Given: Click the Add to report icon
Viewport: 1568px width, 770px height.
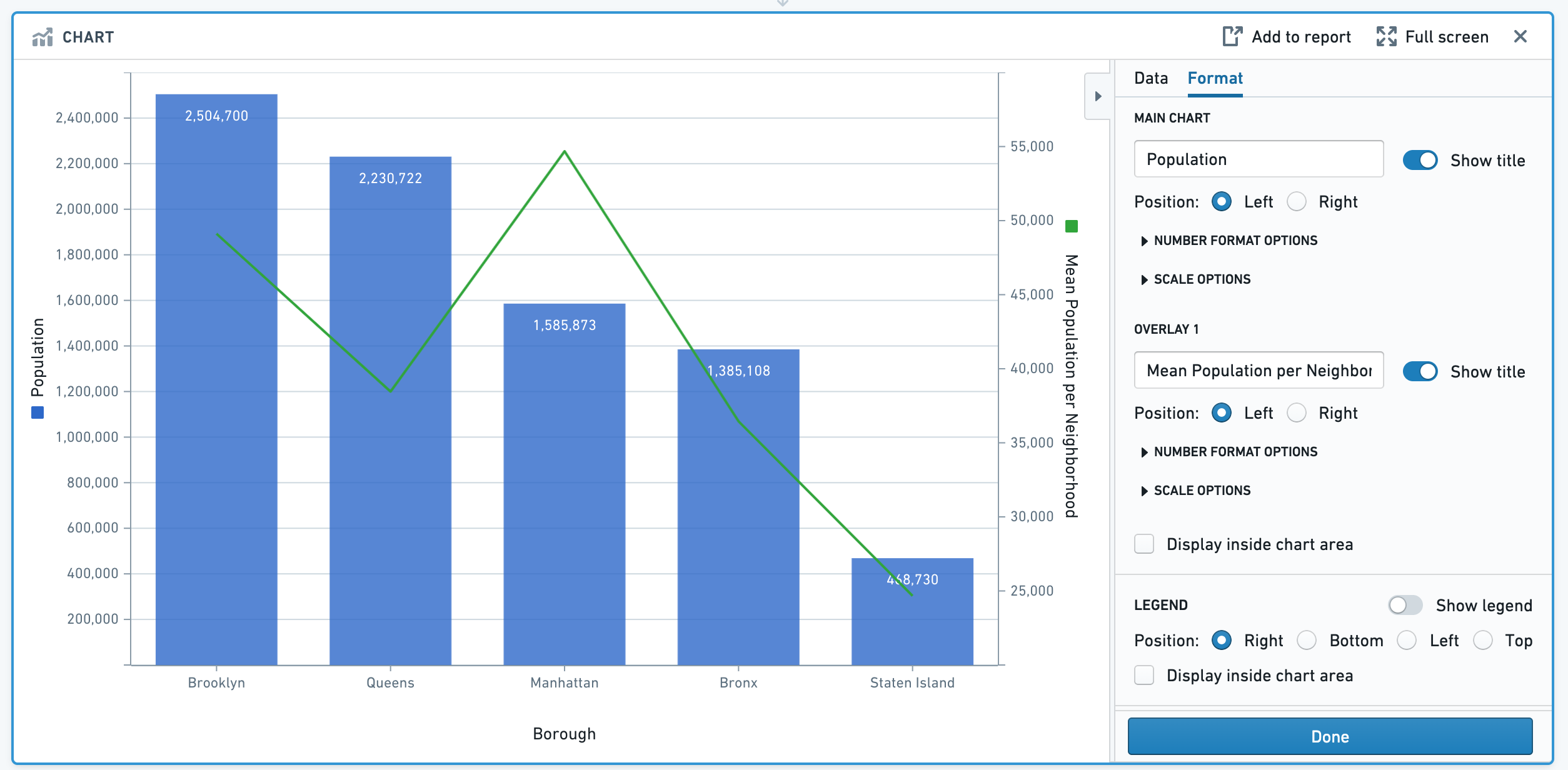Looking at the screenshot, I should coord(1232,36).
